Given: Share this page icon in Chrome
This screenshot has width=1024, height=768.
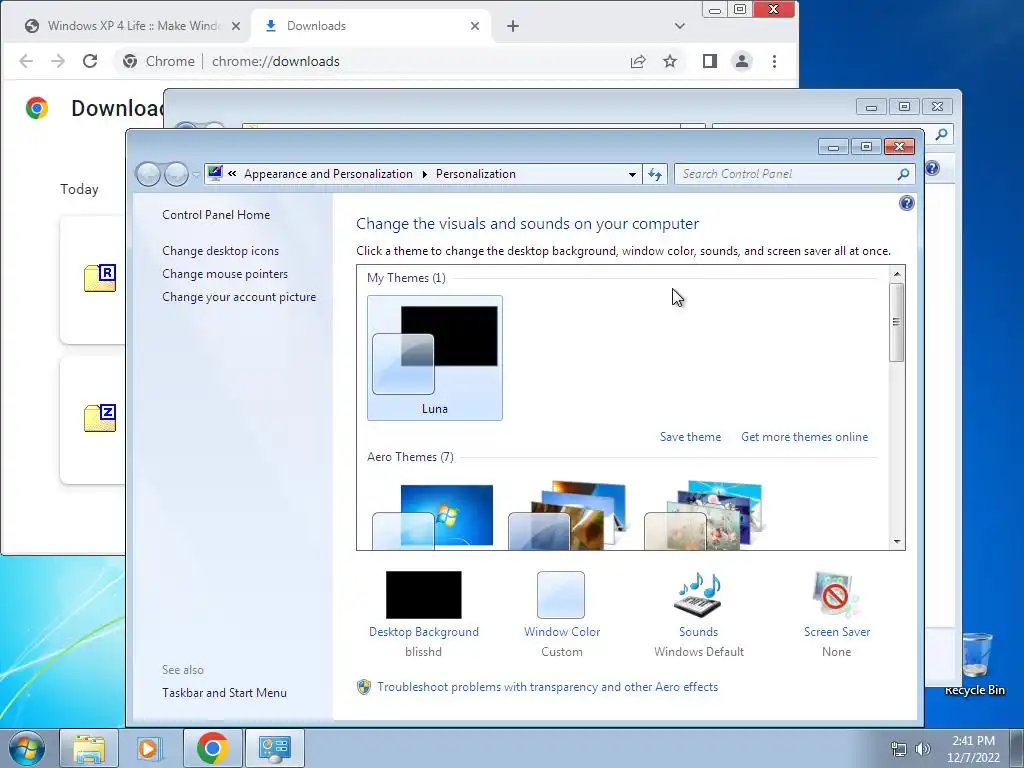Looking at the screenshot, I should [x=638, y=61].
